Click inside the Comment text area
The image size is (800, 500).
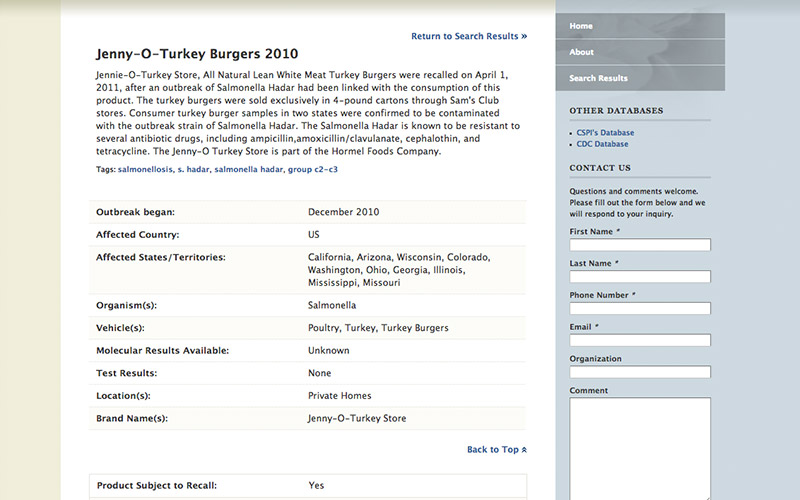[640, 445]
